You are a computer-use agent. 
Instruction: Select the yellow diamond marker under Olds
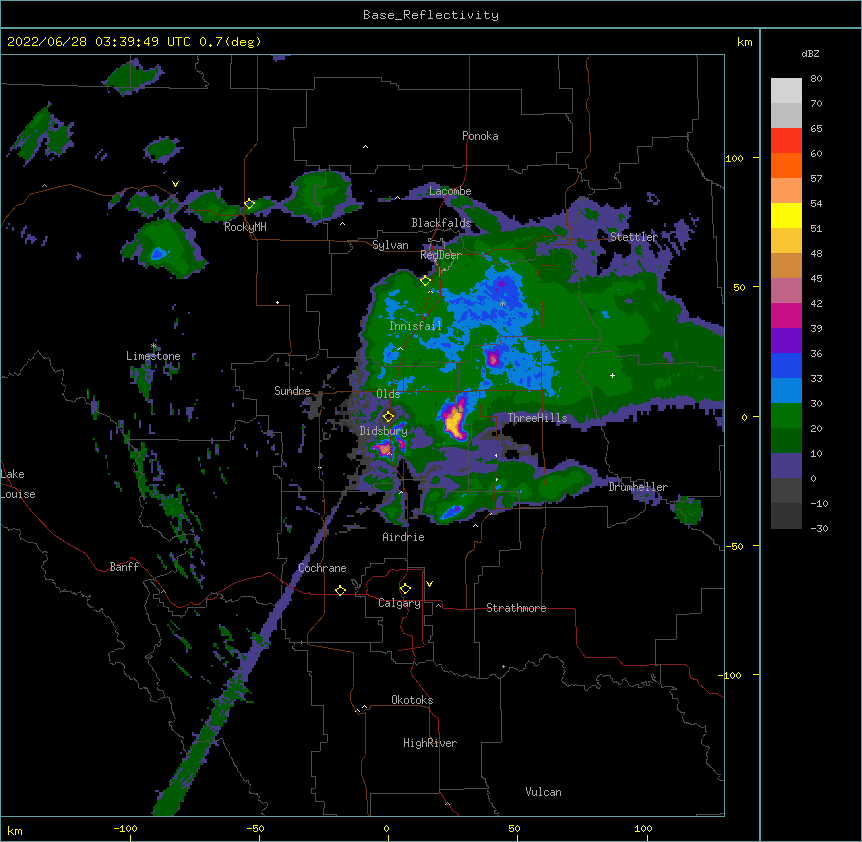coord(389,416)
